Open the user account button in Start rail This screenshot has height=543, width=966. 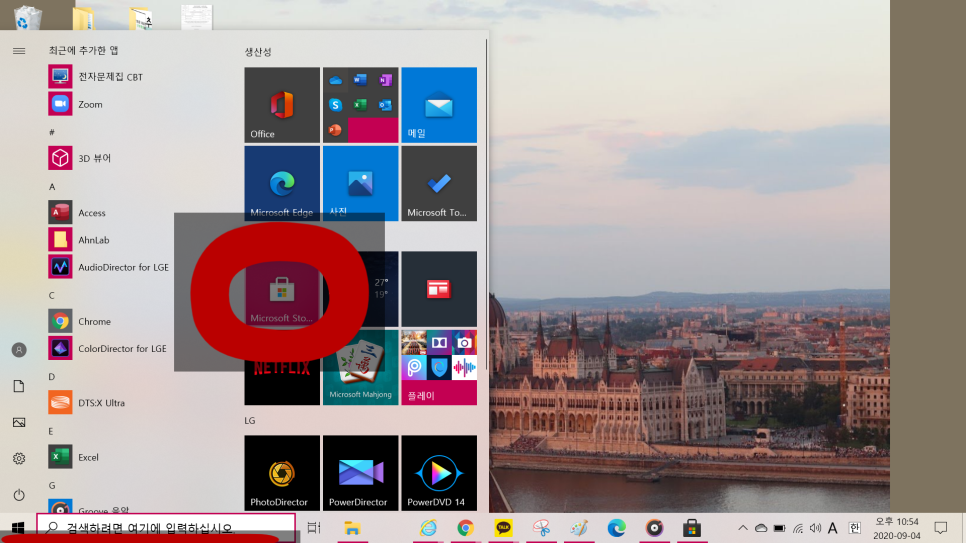click(x=19, y=350)
